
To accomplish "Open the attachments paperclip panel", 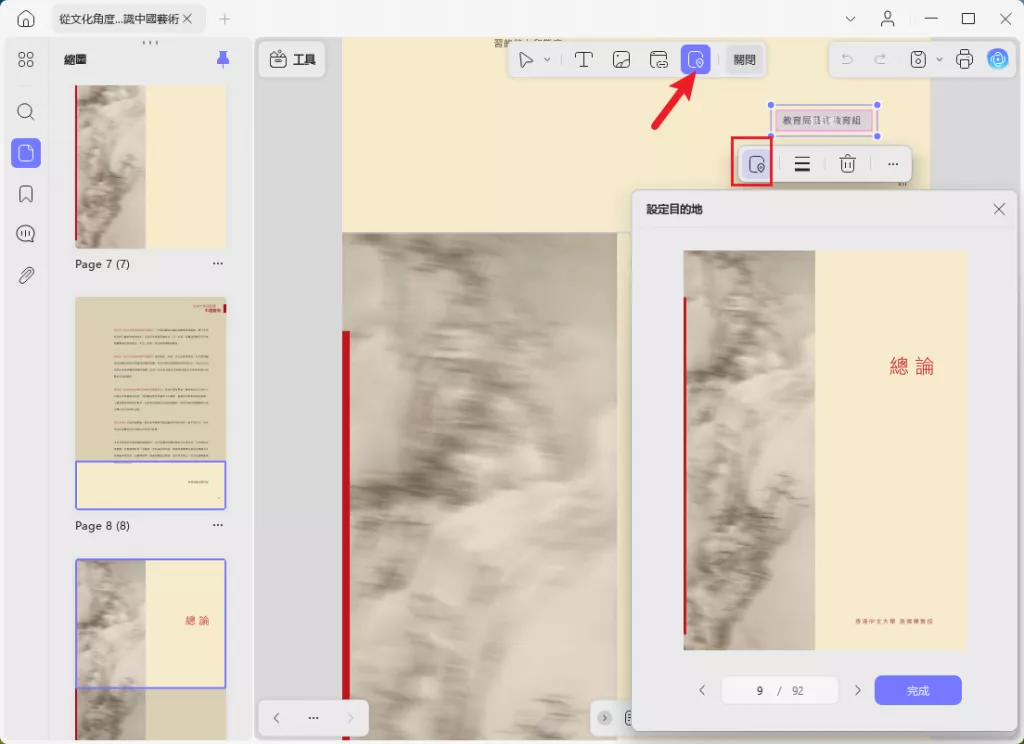I will click(x=26, y=275).
